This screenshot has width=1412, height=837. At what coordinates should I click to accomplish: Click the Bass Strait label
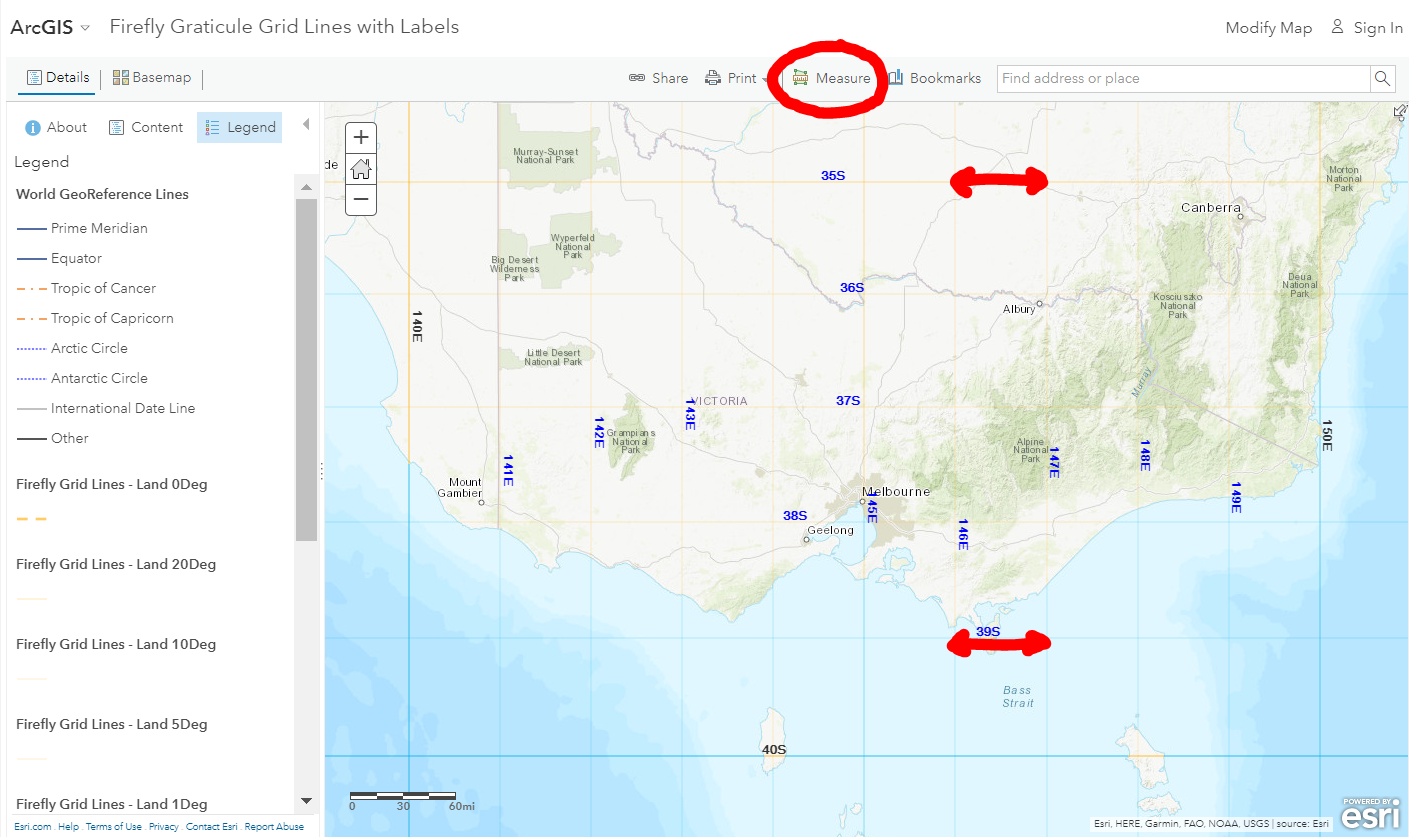[x=1018, y=696]
